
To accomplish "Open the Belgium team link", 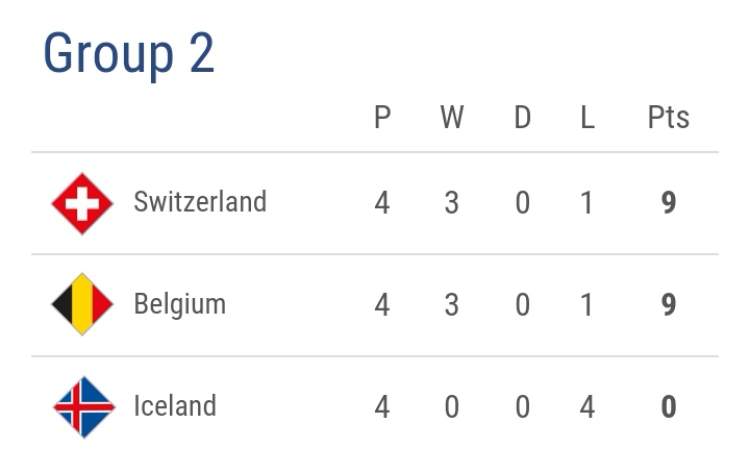I will point(180,304).
